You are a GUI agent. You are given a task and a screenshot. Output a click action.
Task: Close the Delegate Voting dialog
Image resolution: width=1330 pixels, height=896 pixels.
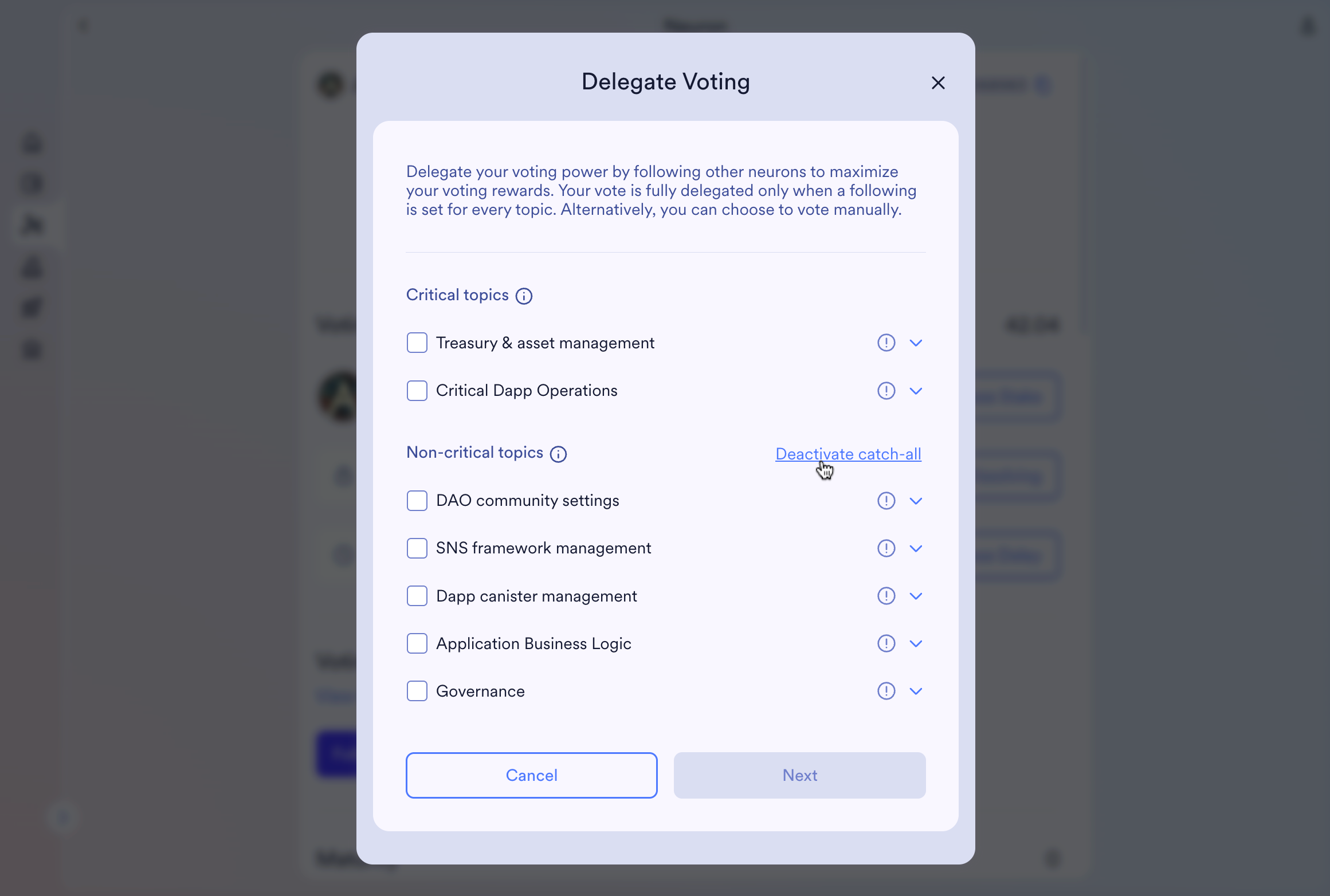tap(938, 83)
